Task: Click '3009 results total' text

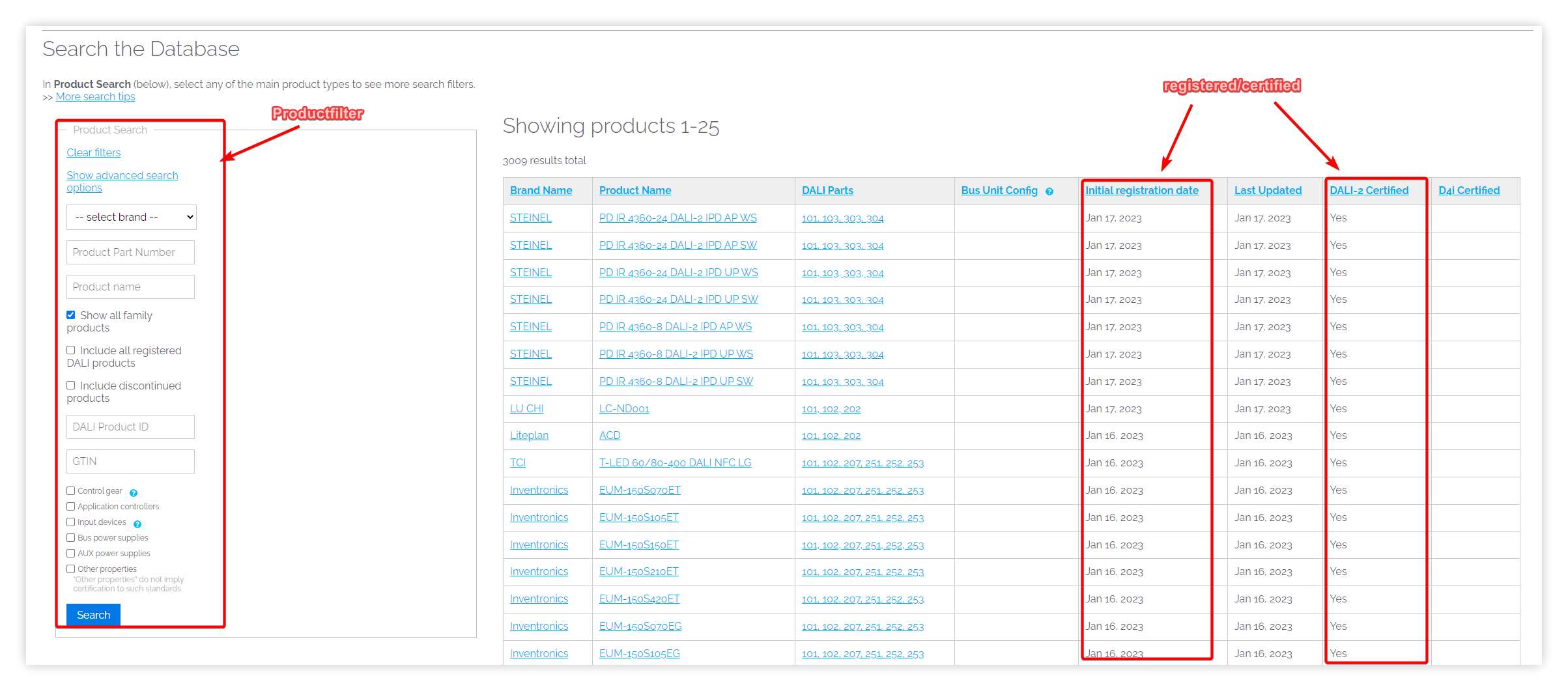Action: click(545, 160)
